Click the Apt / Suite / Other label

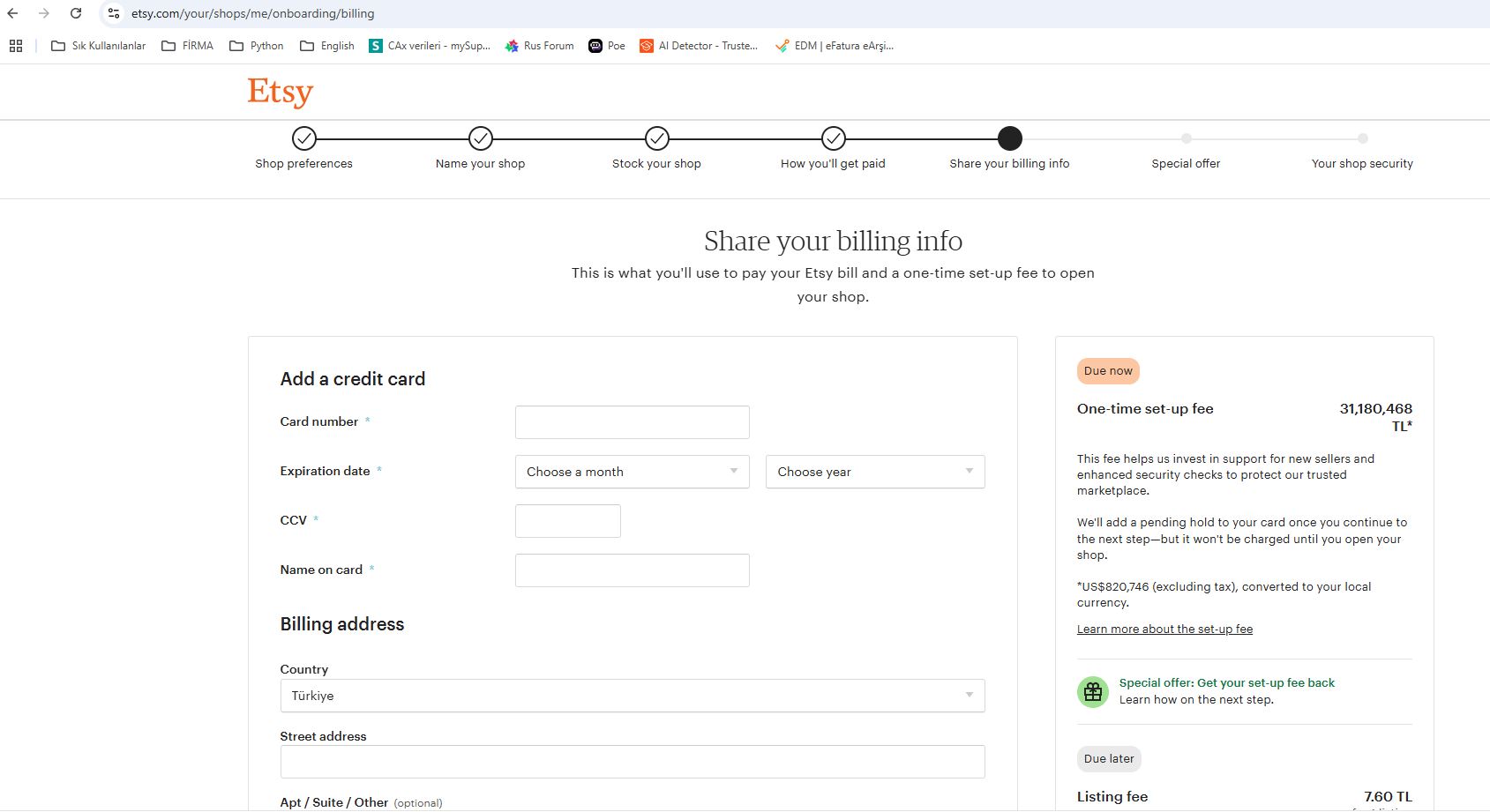tap(334, 802)
